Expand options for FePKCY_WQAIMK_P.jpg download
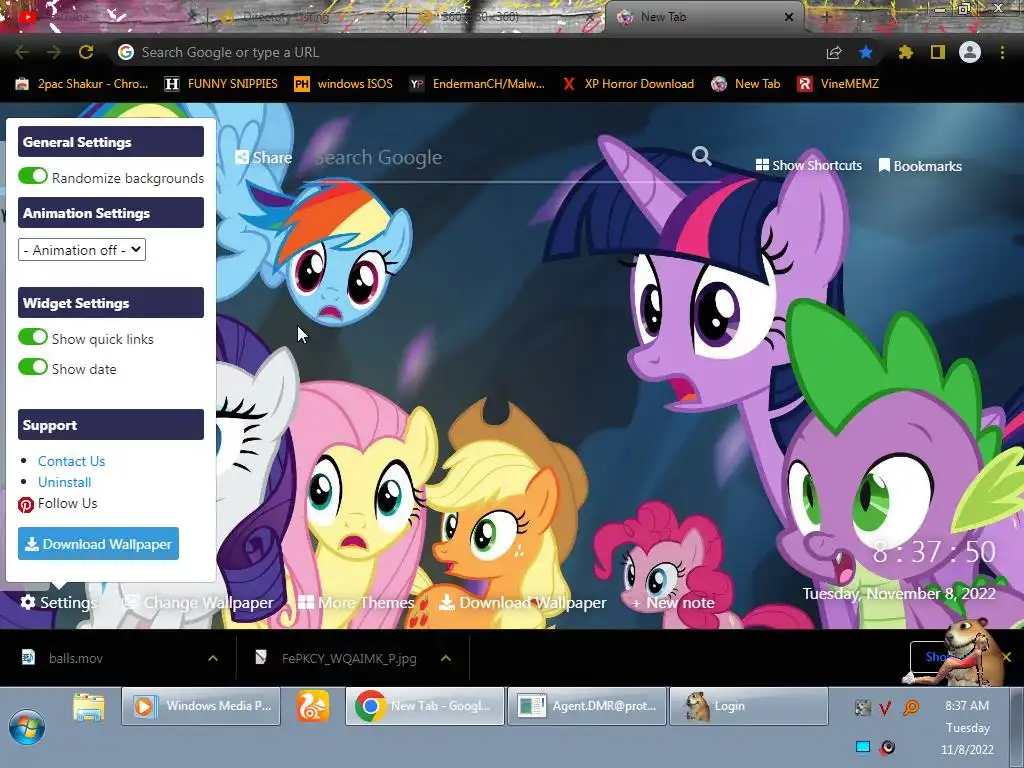 point(446,658)
